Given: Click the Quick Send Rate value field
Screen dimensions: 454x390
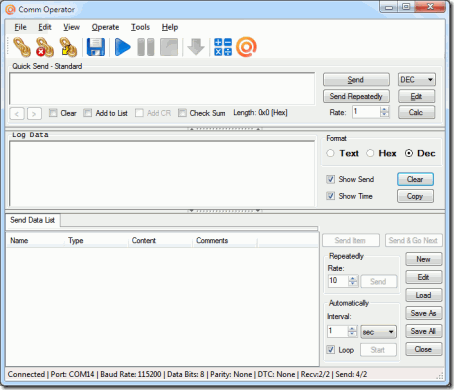Looking at the screenshot, I should click(366, 112).
